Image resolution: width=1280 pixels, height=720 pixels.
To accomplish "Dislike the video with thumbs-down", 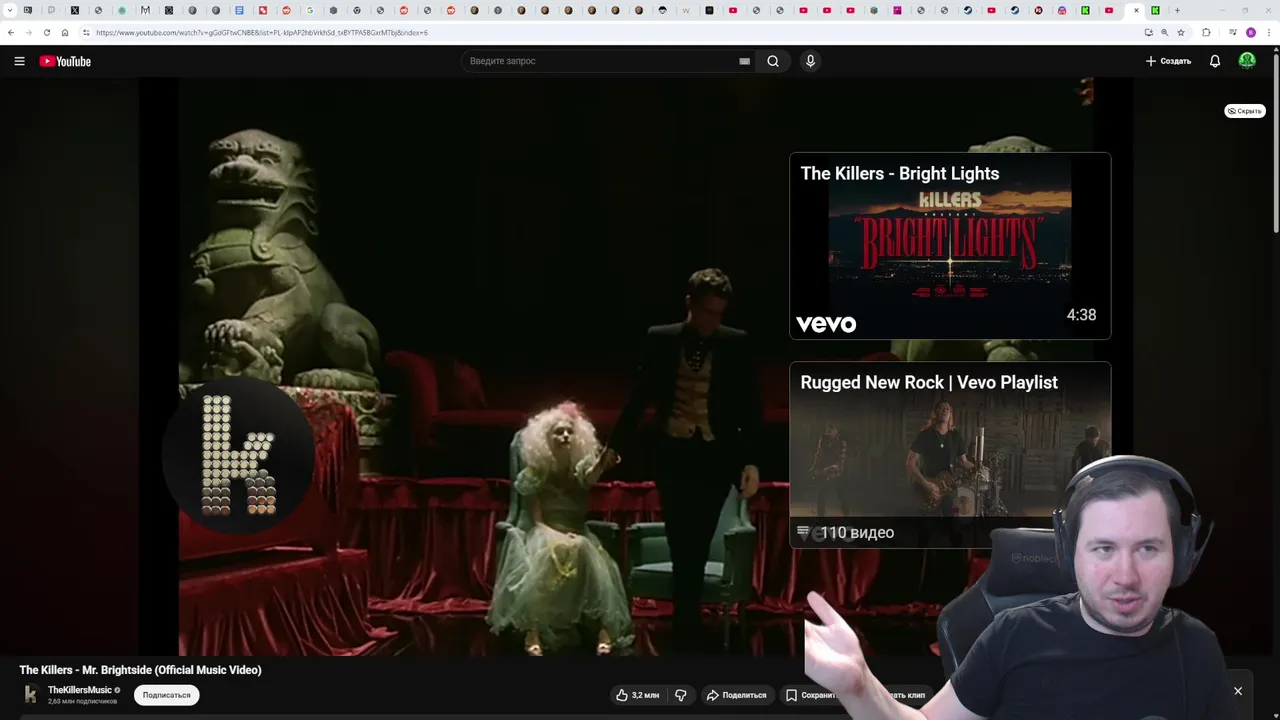I will 681,695.
